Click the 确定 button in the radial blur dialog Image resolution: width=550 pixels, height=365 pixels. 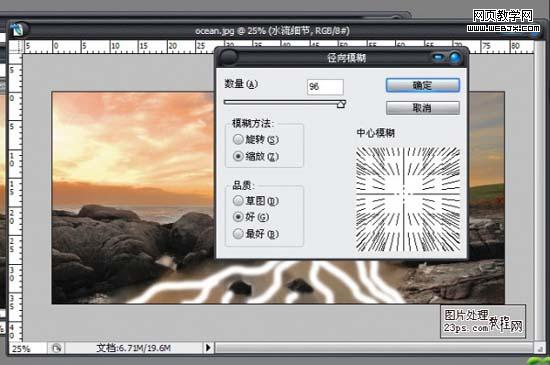423,85
